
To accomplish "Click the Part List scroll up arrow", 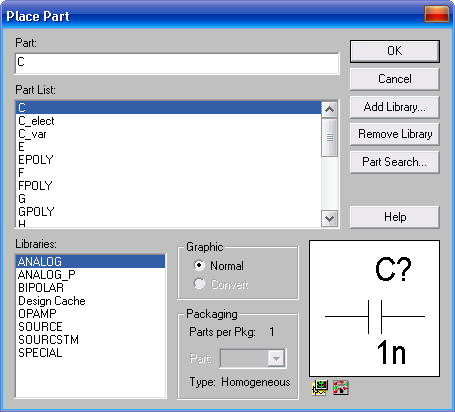I will tap(330, 109).
